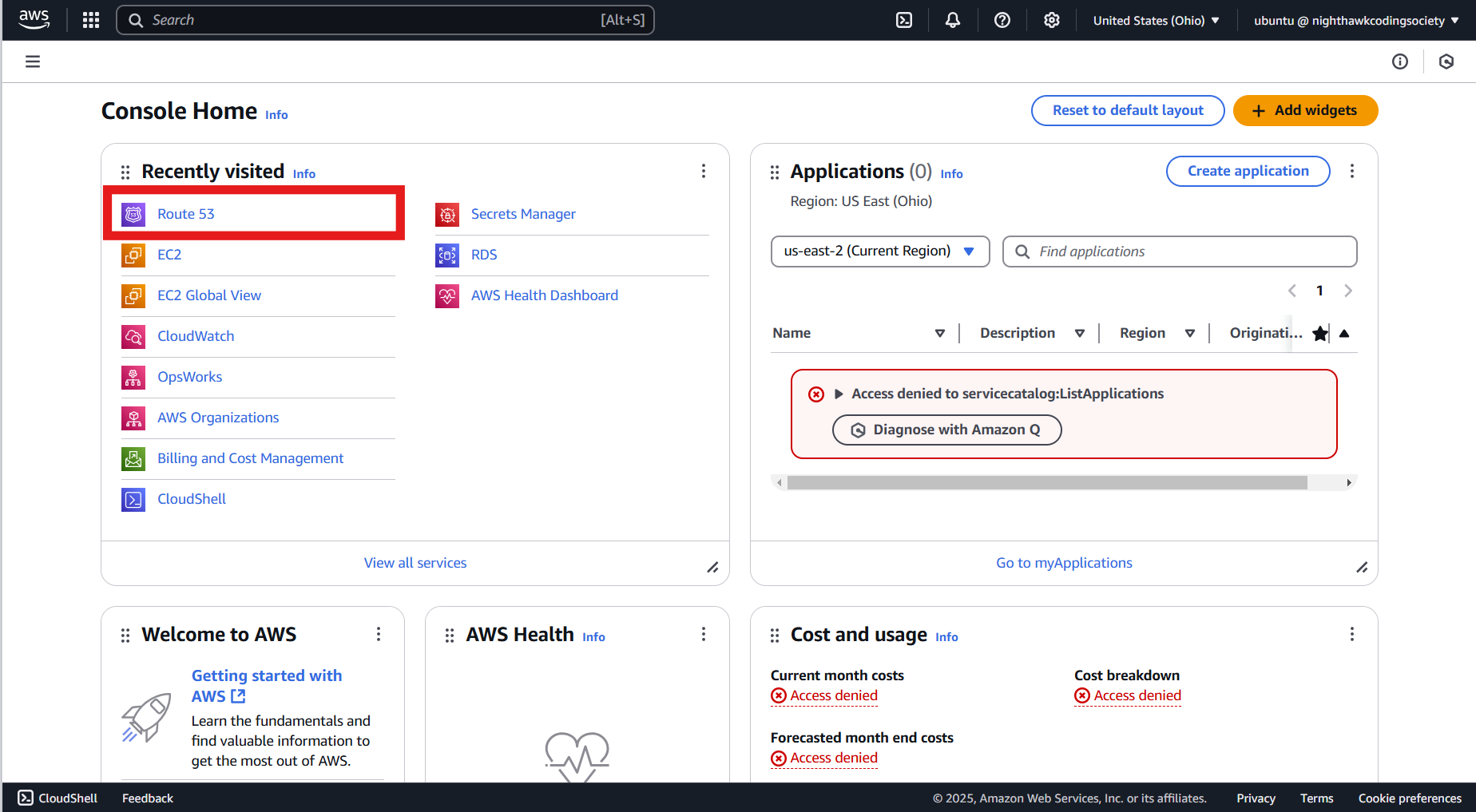Expand the Access denied error details
The image size is (1476, 812).
tap(839, 394)
